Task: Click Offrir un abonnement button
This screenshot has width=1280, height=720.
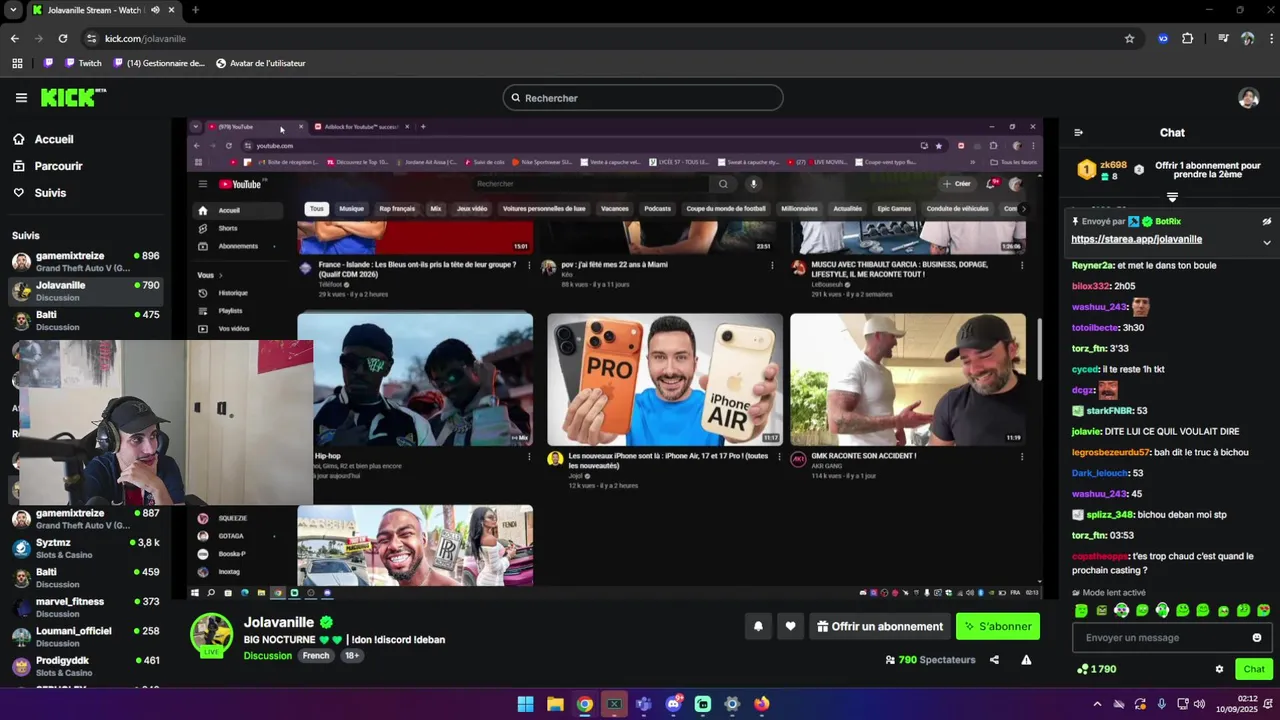Action: coord(880,627)
